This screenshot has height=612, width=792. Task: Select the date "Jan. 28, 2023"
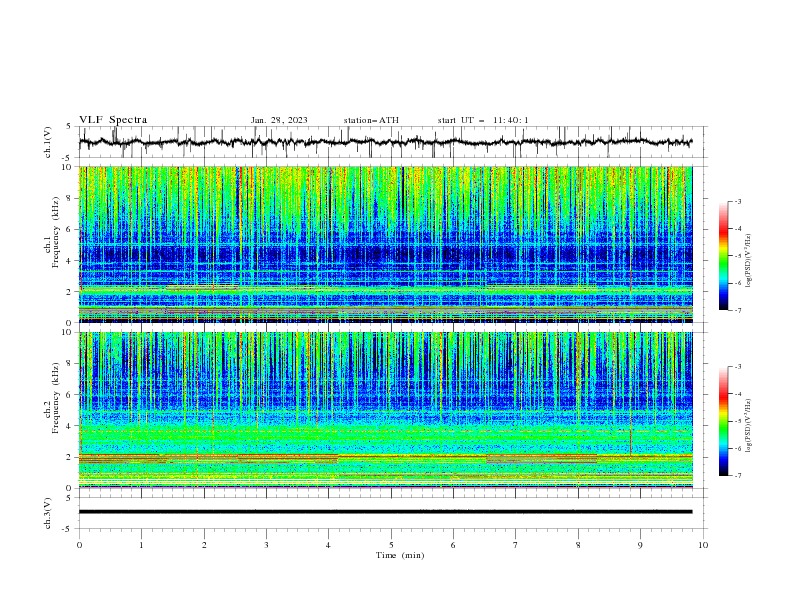tap(279, 120)
